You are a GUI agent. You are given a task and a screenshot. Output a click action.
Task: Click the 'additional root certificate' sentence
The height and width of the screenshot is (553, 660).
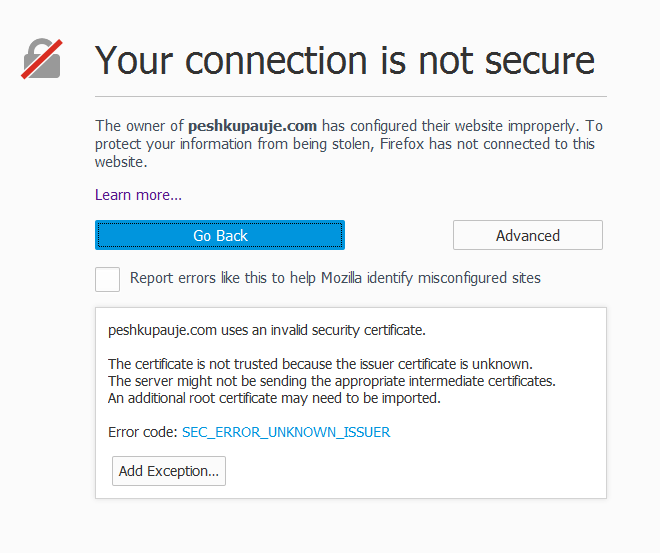274,398
